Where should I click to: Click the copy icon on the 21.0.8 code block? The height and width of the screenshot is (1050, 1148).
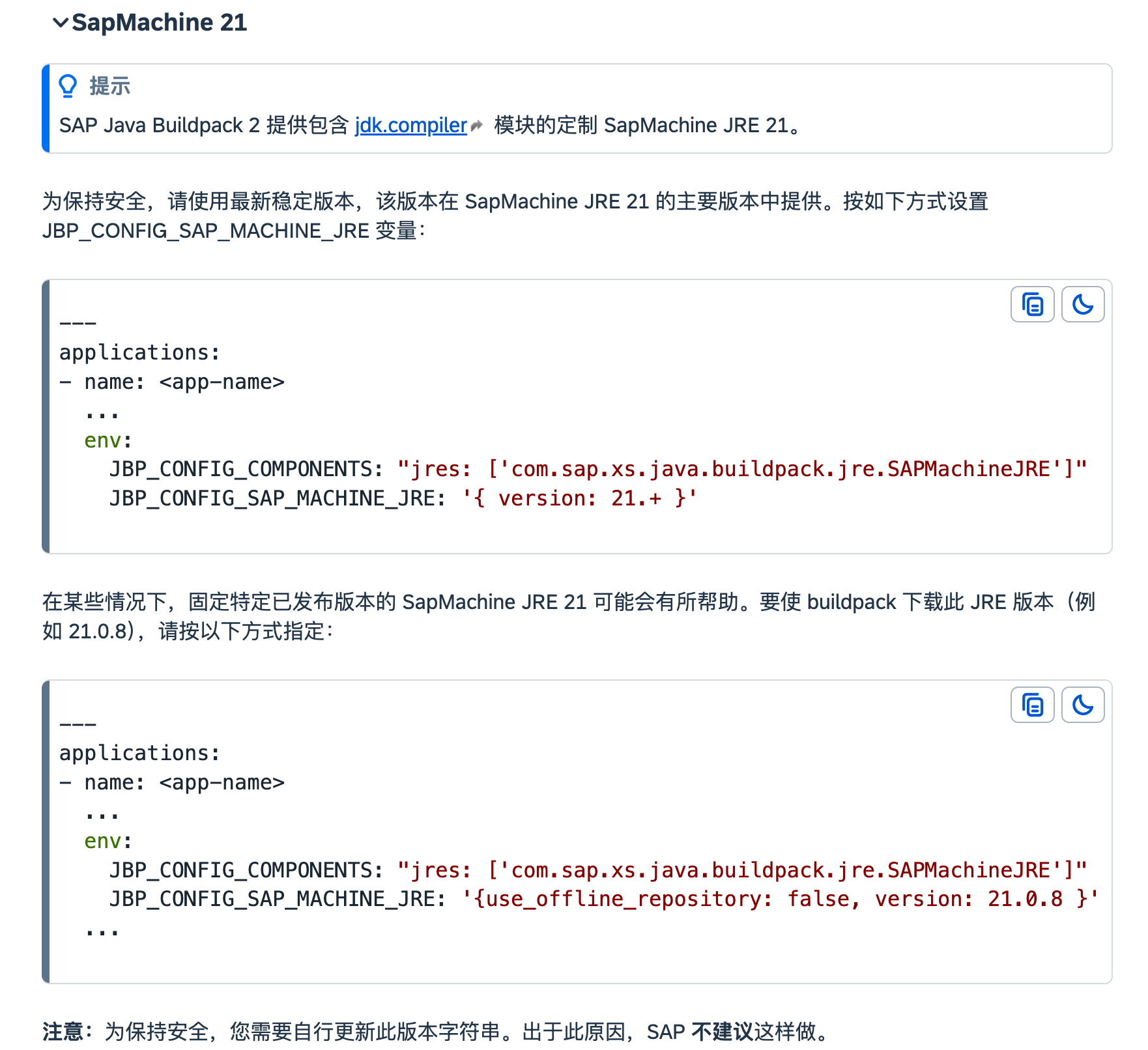[1031, 704]
